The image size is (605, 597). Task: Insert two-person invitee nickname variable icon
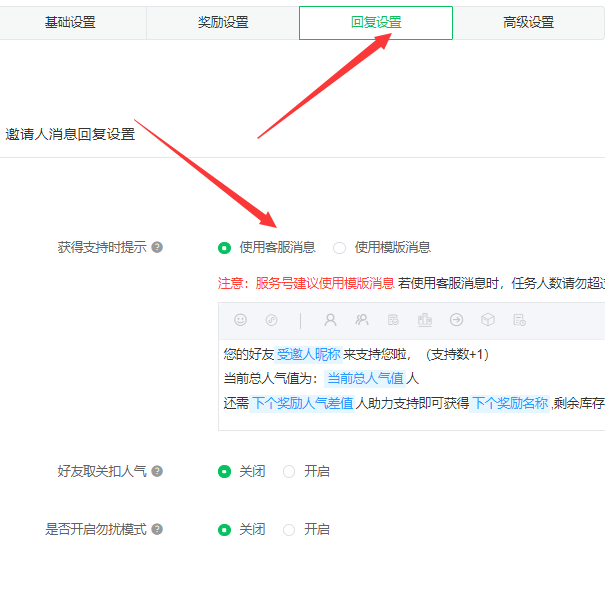362,320
